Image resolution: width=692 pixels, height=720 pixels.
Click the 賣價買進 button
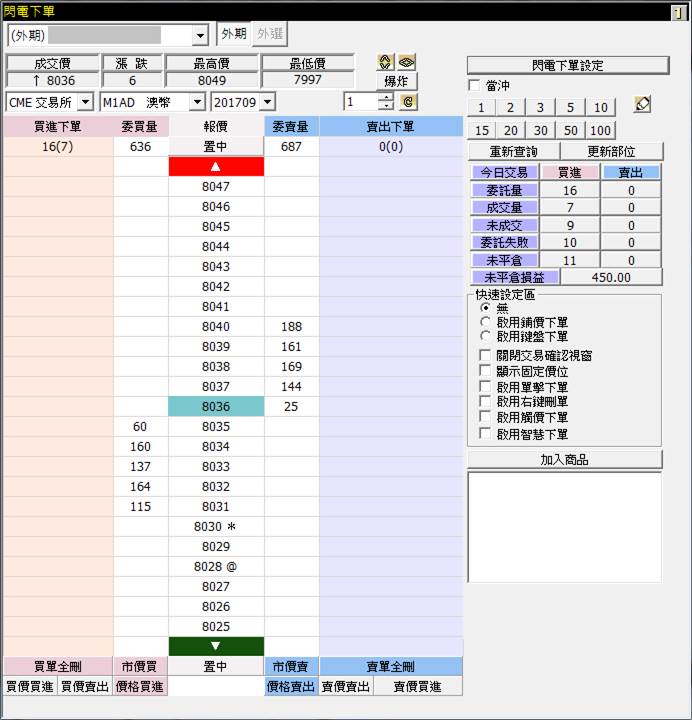click(418, 686)
